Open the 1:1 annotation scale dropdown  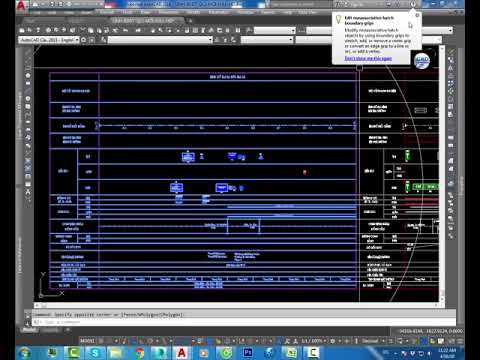pos(314,341)
